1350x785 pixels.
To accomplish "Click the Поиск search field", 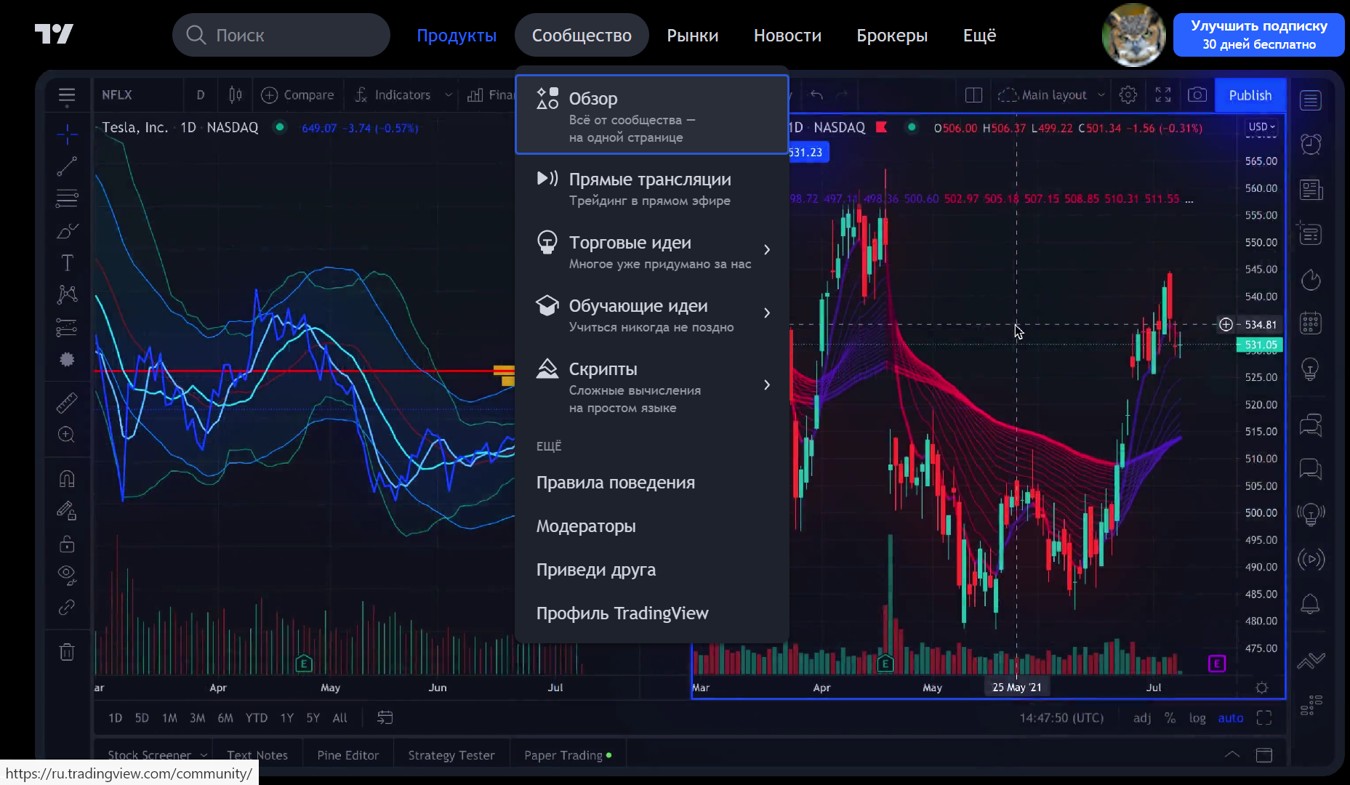I will pos(282,35).
